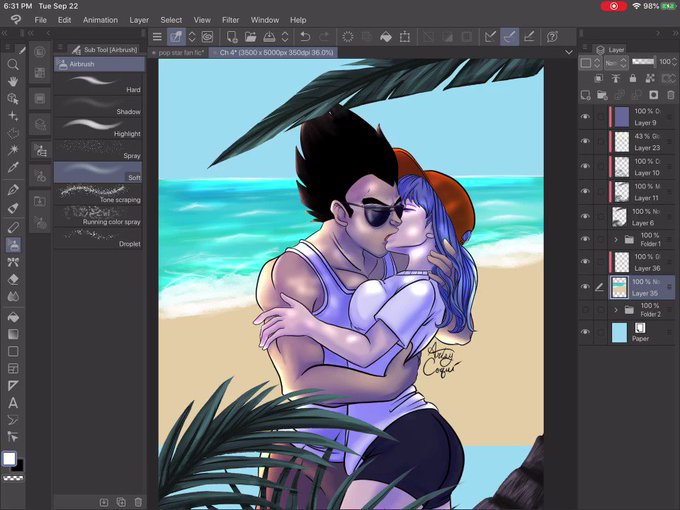Expand Folder 1 in layer list
680x510 pixels.
point(616,239)
